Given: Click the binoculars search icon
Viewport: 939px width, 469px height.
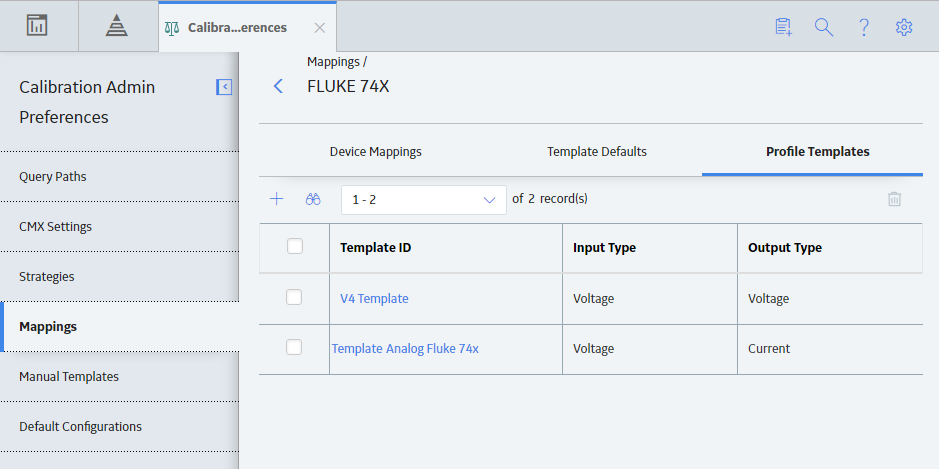Looking at the screenshot, I should pyautogui.click(x=313, y=199).
